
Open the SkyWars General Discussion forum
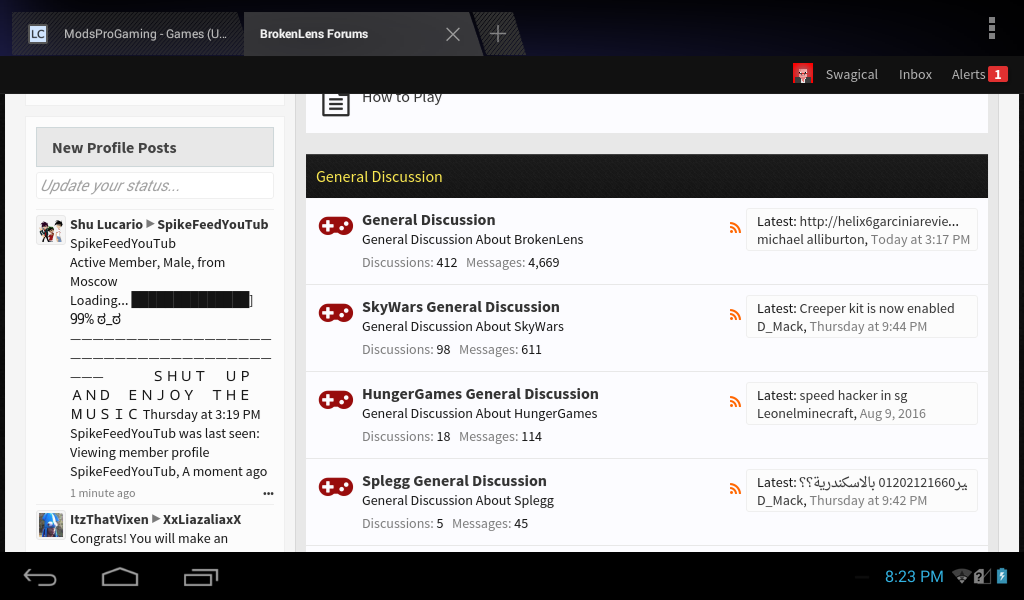coord(460,307)
